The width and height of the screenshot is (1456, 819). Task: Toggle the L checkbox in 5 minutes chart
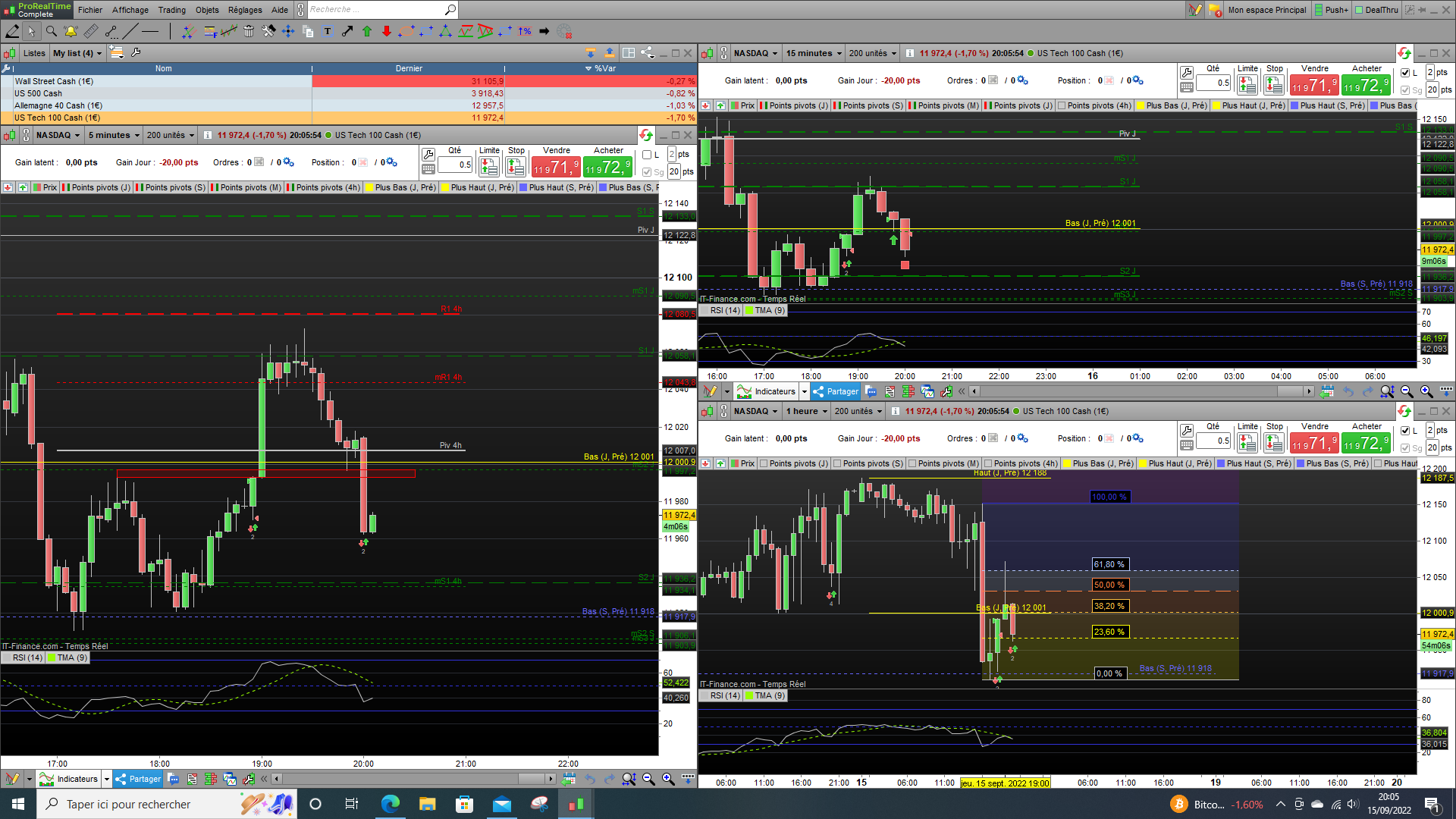pyautogui.click(x=647, y=155)
